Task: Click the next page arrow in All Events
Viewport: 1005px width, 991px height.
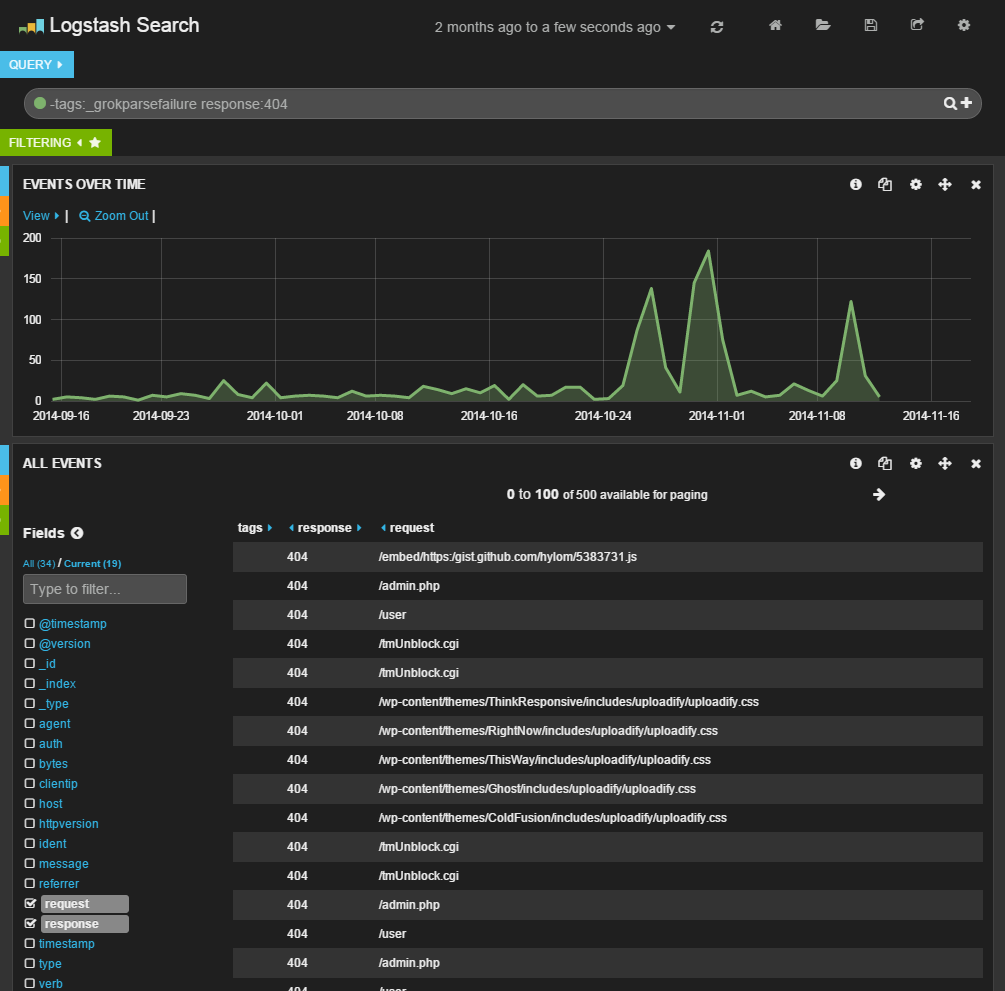Action: tap(879, 494)
